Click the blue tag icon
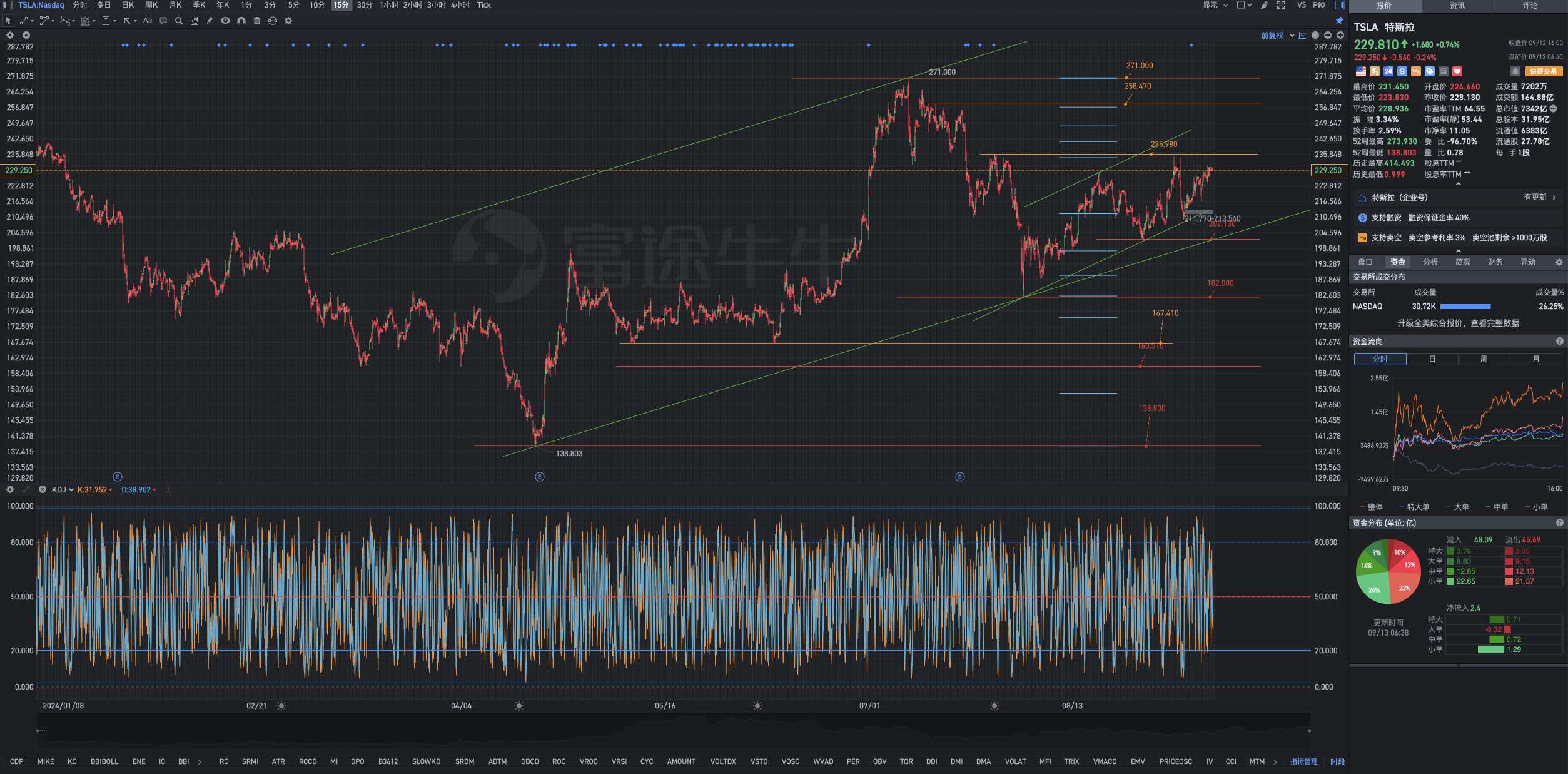Viewport: 1568px width, 774px height. pyautogui.click(x=1430, y=71)
